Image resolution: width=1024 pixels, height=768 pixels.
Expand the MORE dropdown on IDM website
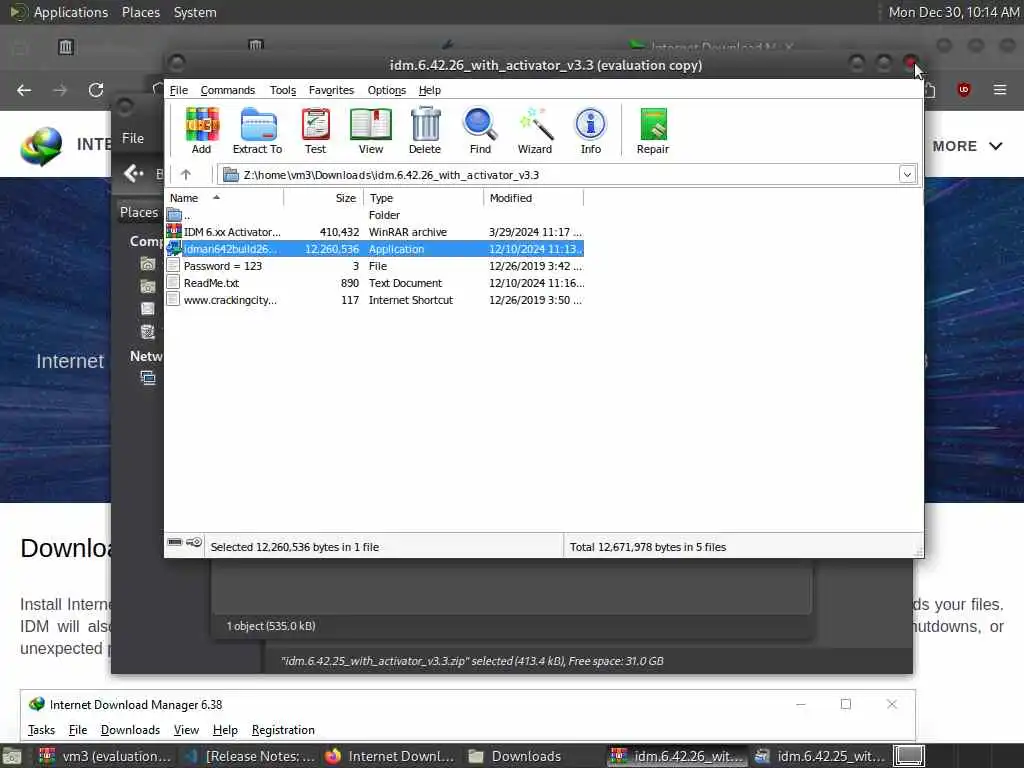point(967,146)
